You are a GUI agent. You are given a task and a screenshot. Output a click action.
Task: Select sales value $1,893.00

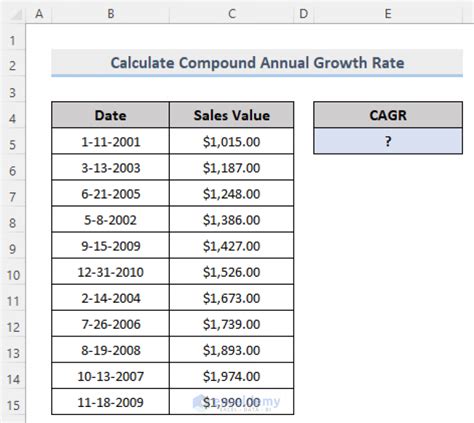[x=232, y=350]
